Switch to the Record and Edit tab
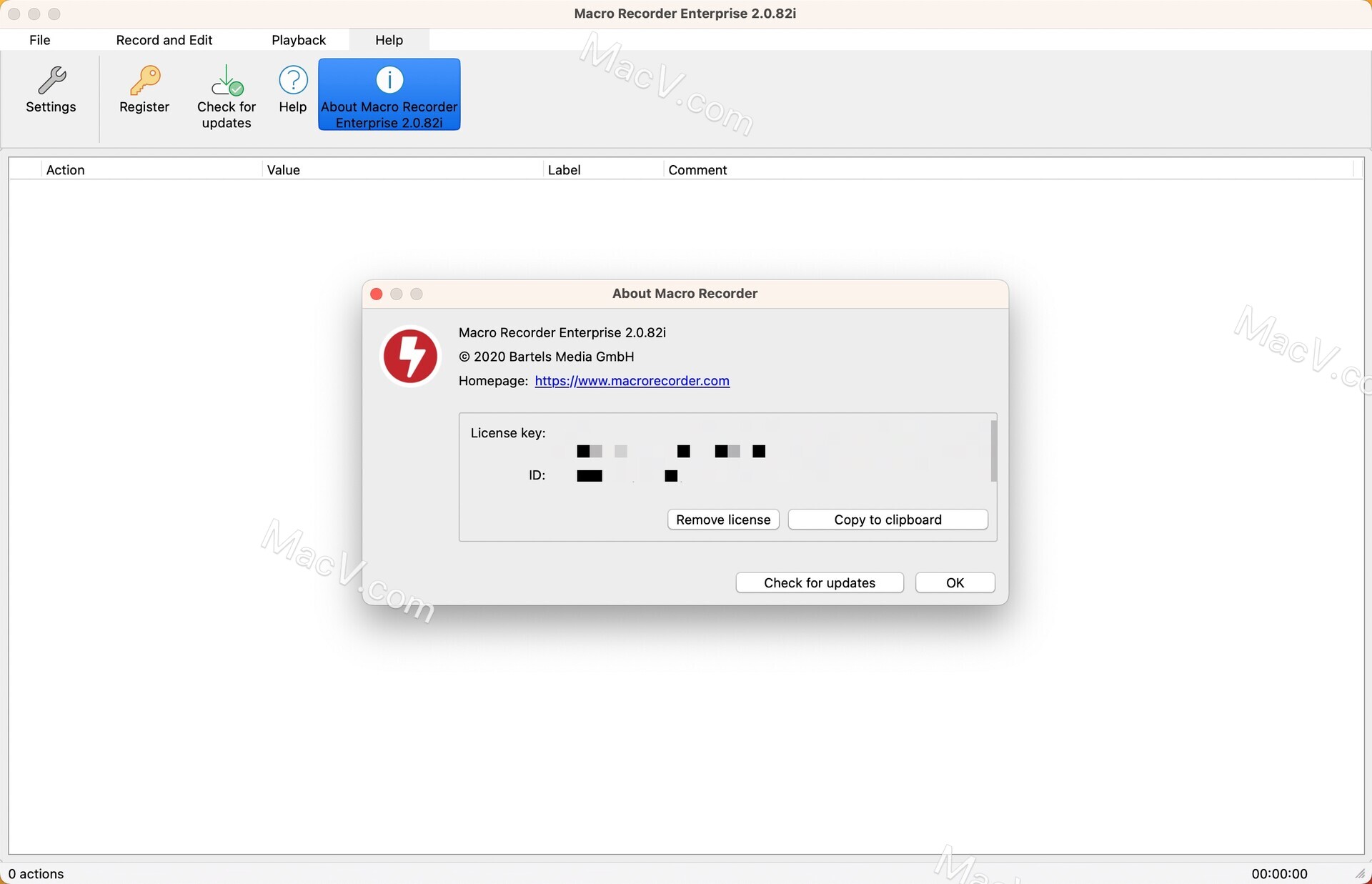 (x=164, y=40)
